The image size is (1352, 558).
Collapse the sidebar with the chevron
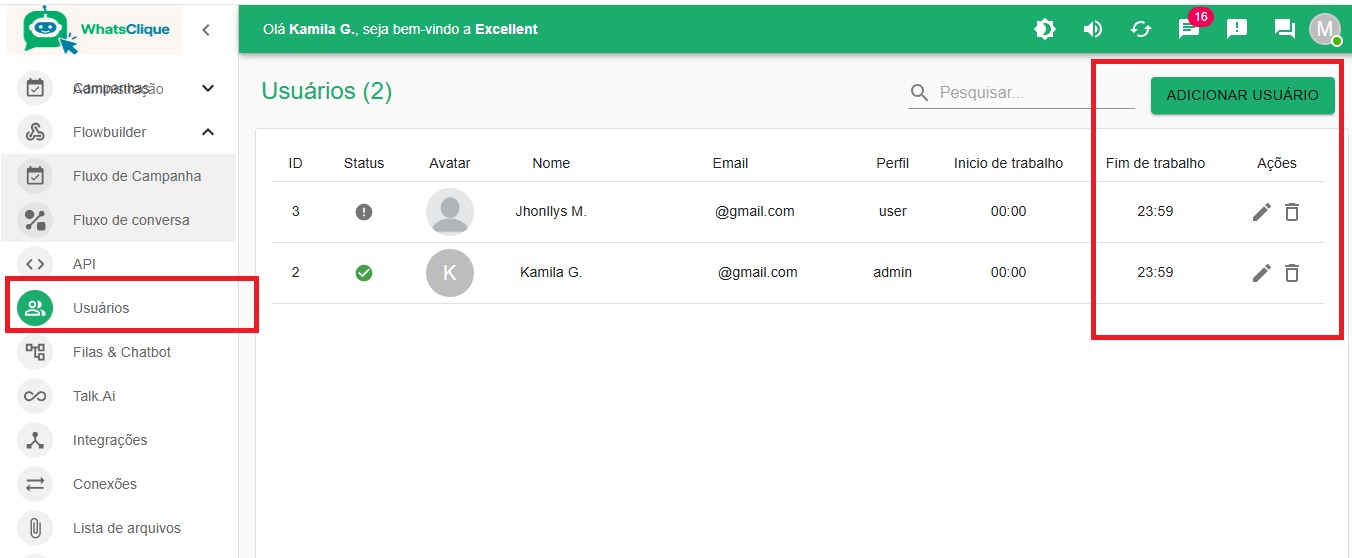pyautogui.click(x=206, y=30)
